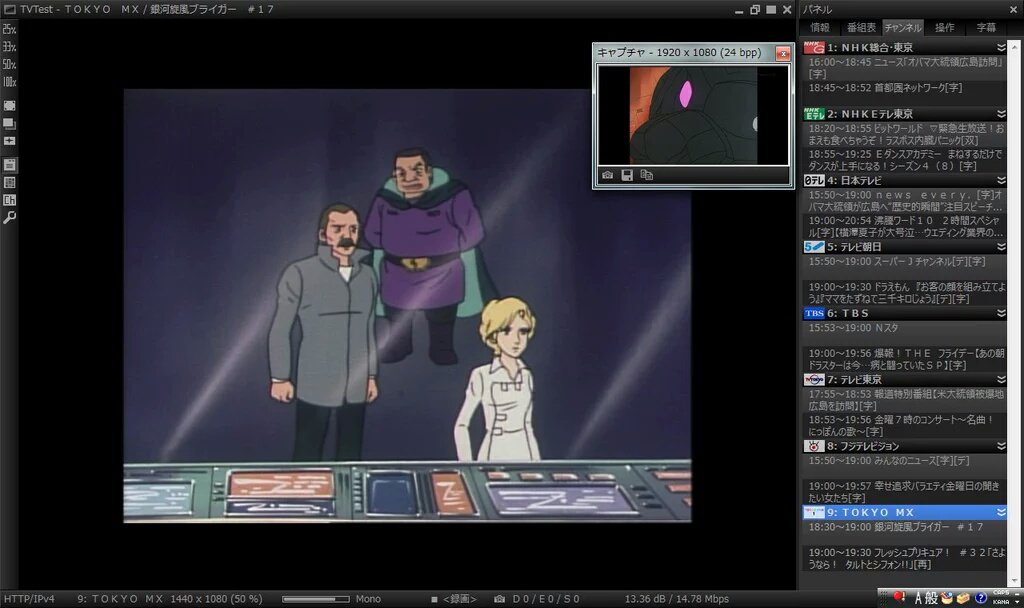Click the テレビ東京 channel logo

point(814,379)
